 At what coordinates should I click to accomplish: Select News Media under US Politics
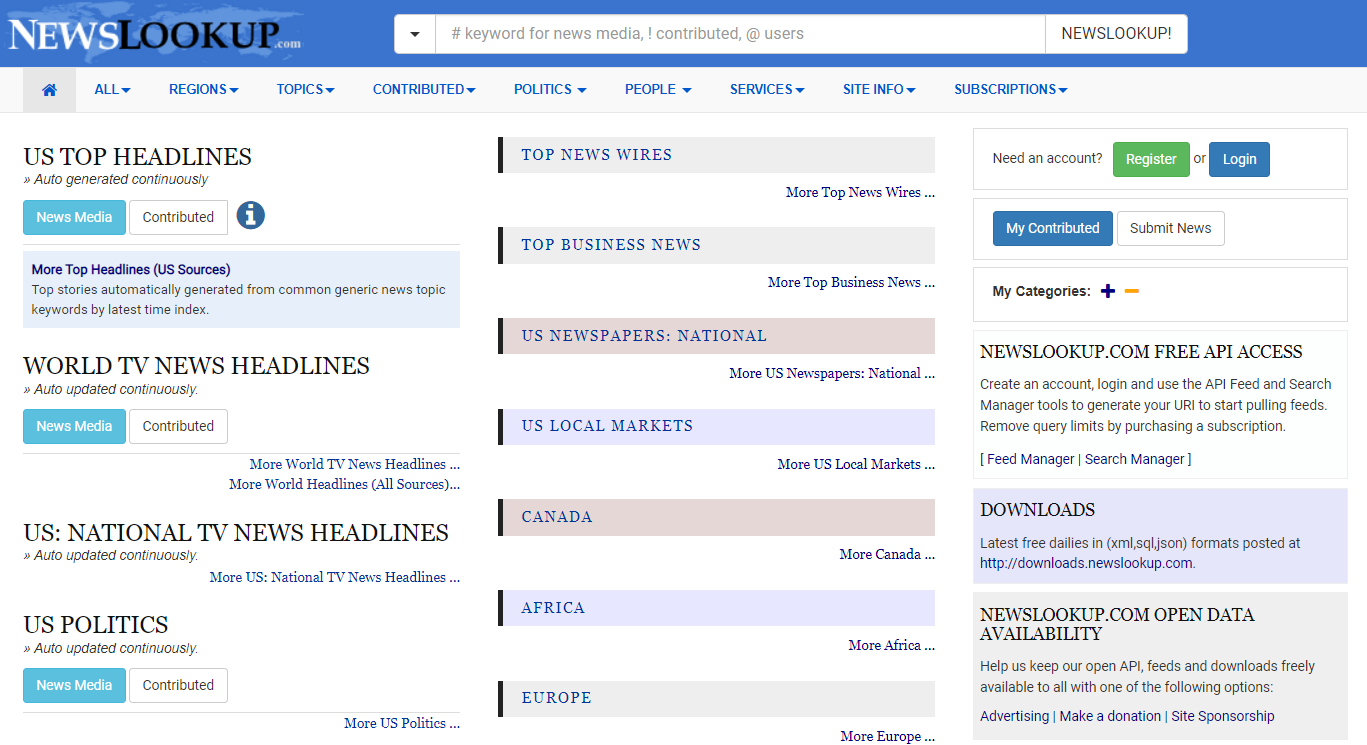point(74,685)
